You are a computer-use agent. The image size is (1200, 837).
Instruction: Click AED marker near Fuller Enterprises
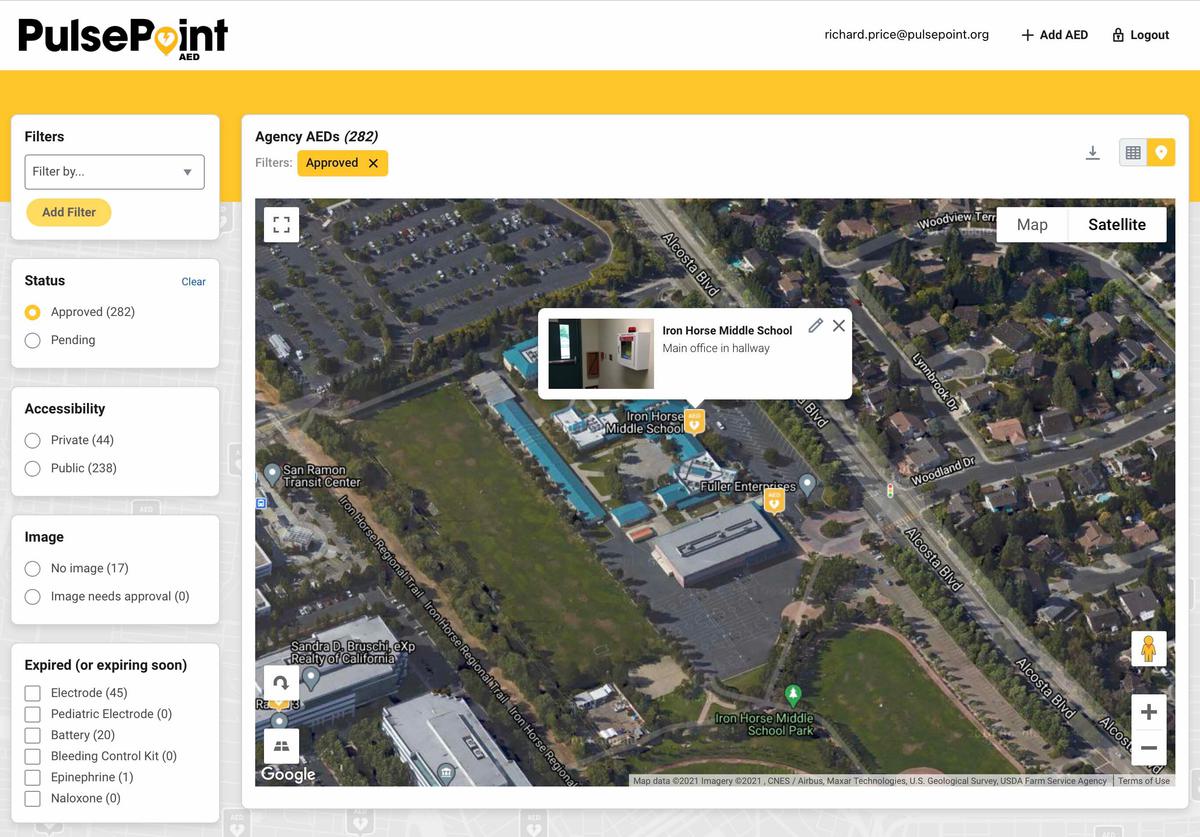pos(773,500)
